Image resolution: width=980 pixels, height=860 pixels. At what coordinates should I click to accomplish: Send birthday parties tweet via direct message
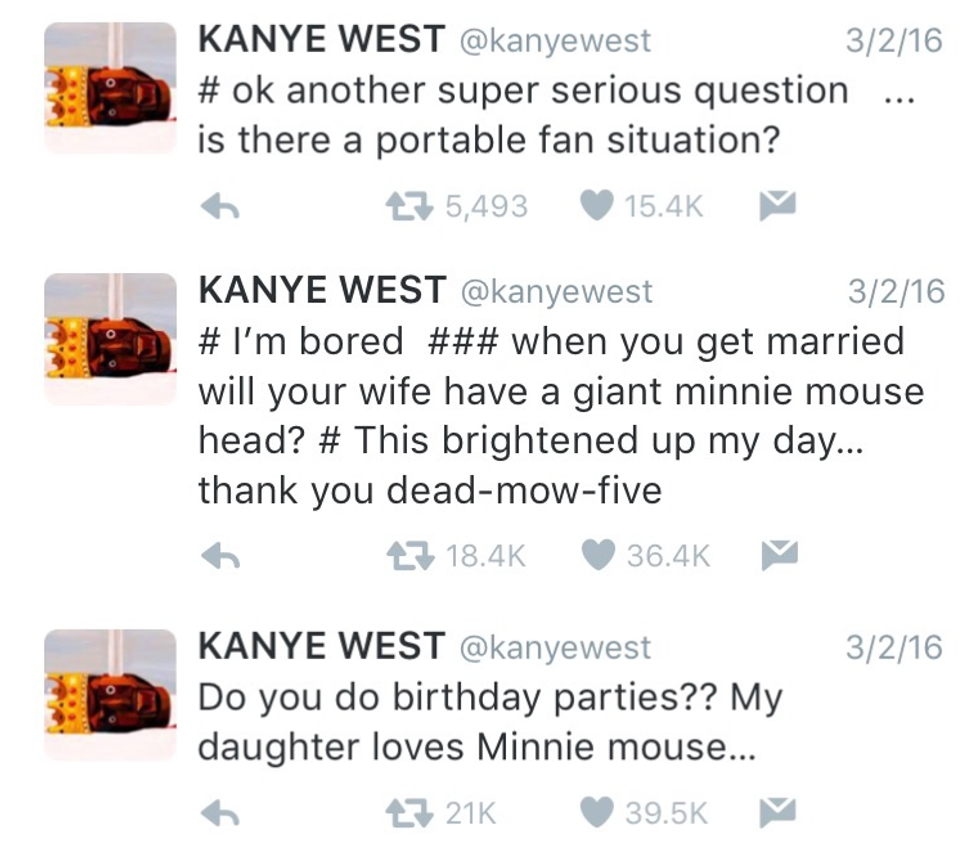tap(777, 813)
